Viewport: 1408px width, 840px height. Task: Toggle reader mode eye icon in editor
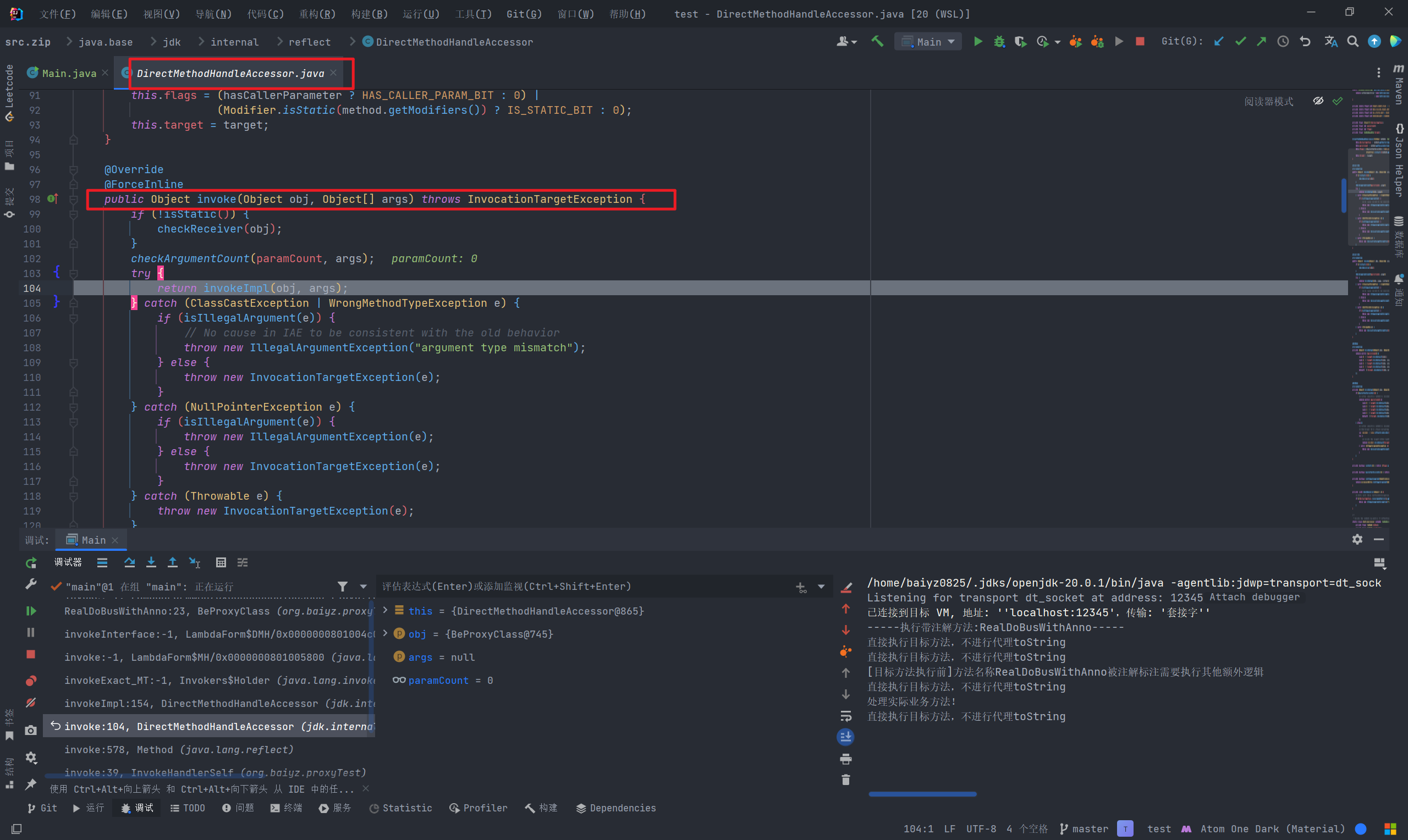tap(1318, 101)
